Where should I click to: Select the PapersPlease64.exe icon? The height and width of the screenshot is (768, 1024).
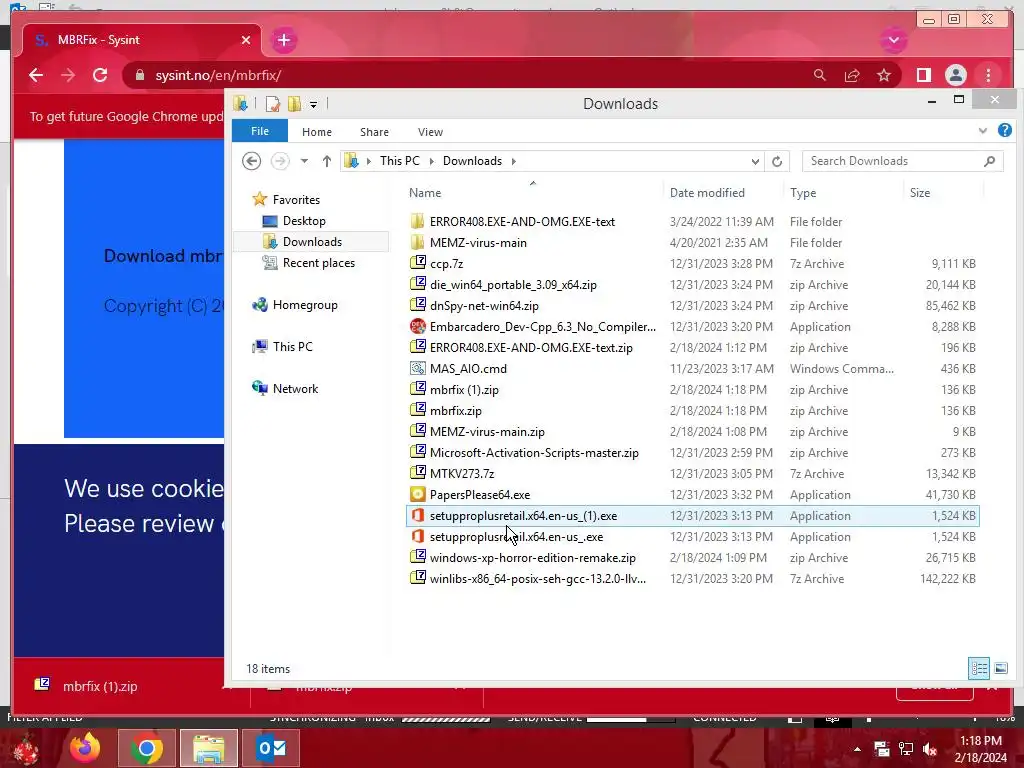point(418,494)
